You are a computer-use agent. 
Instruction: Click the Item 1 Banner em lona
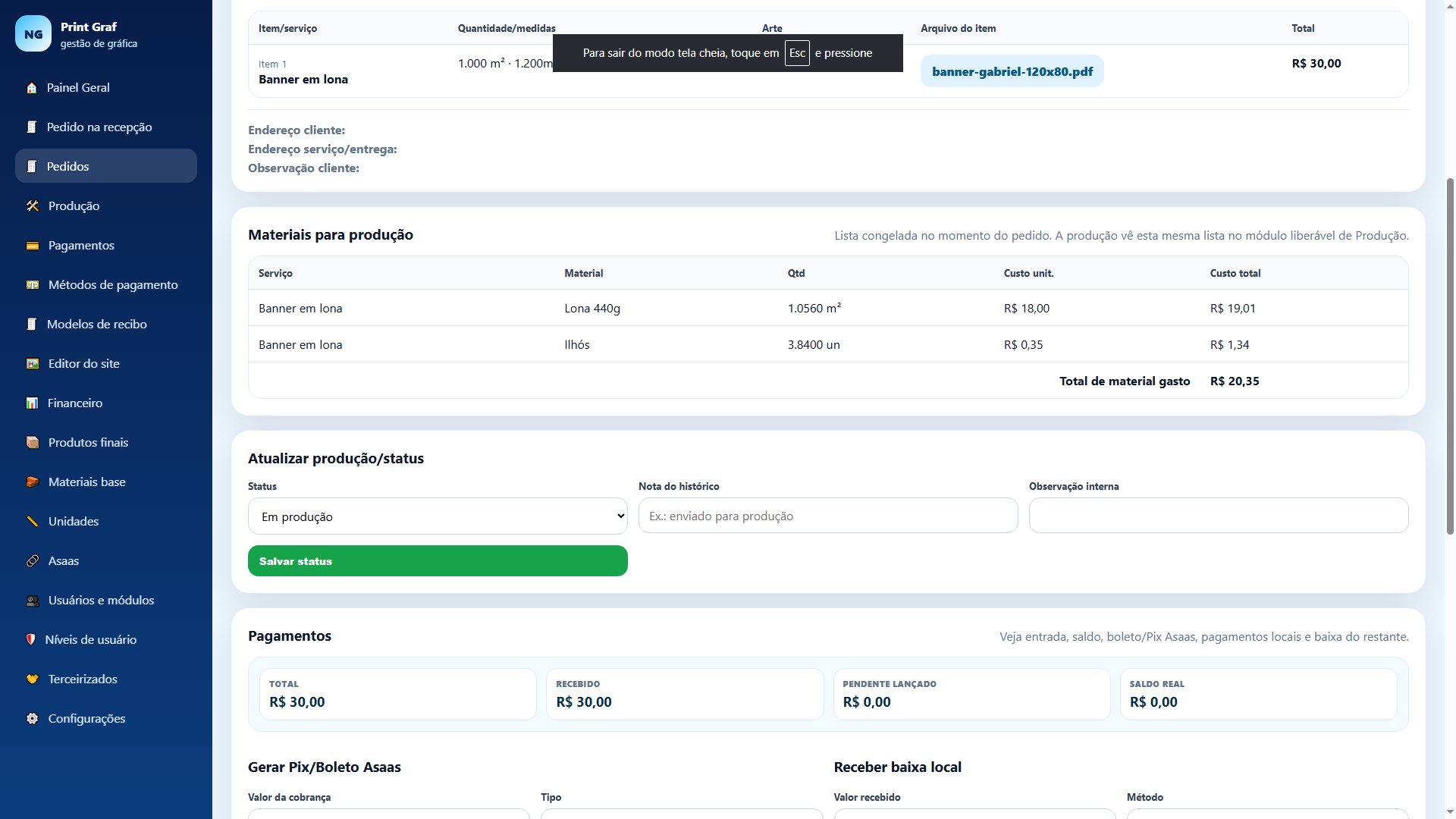(303, 72)
